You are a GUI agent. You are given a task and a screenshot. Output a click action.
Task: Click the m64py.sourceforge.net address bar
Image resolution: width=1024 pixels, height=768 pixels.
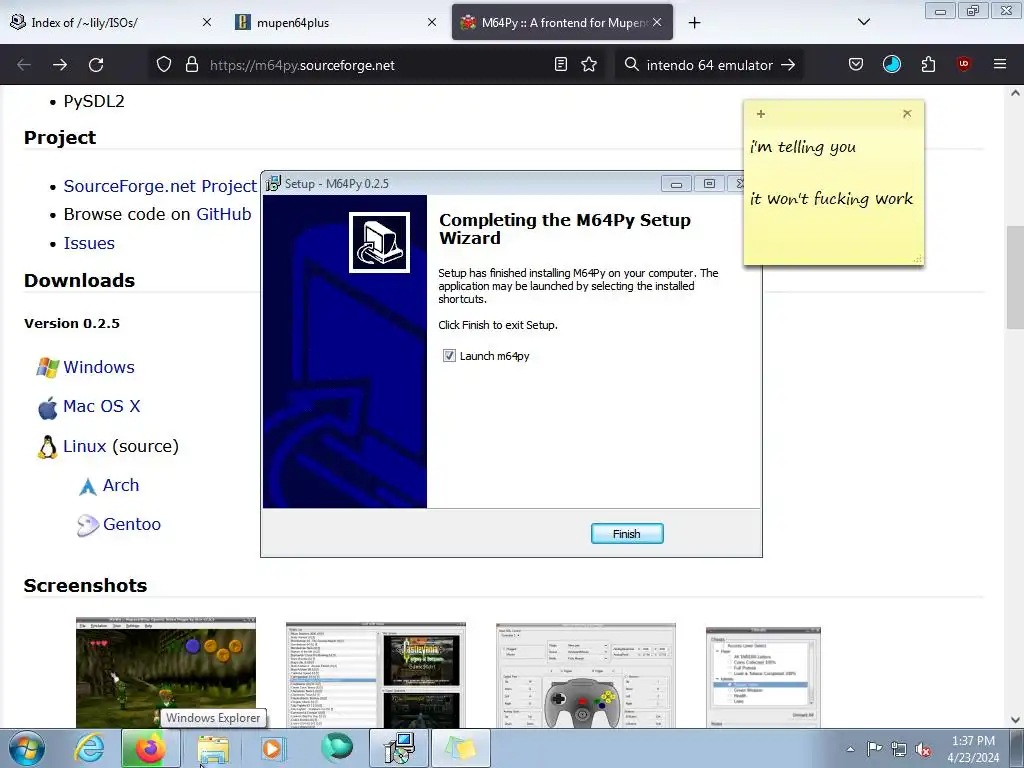click(376, 65)
